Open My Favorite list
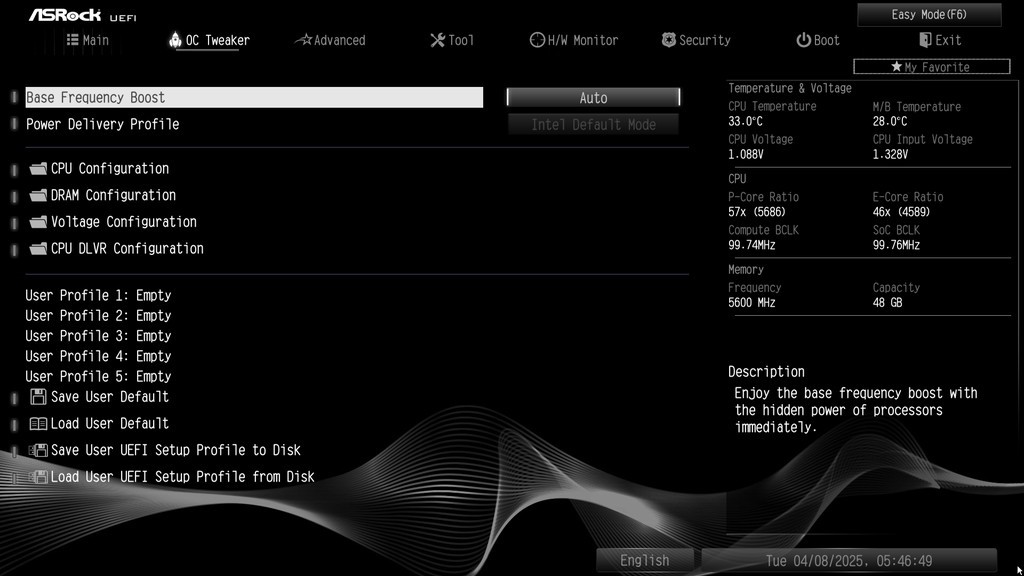1024x576 pixels. pyautogui.click(x=931, y=67)
